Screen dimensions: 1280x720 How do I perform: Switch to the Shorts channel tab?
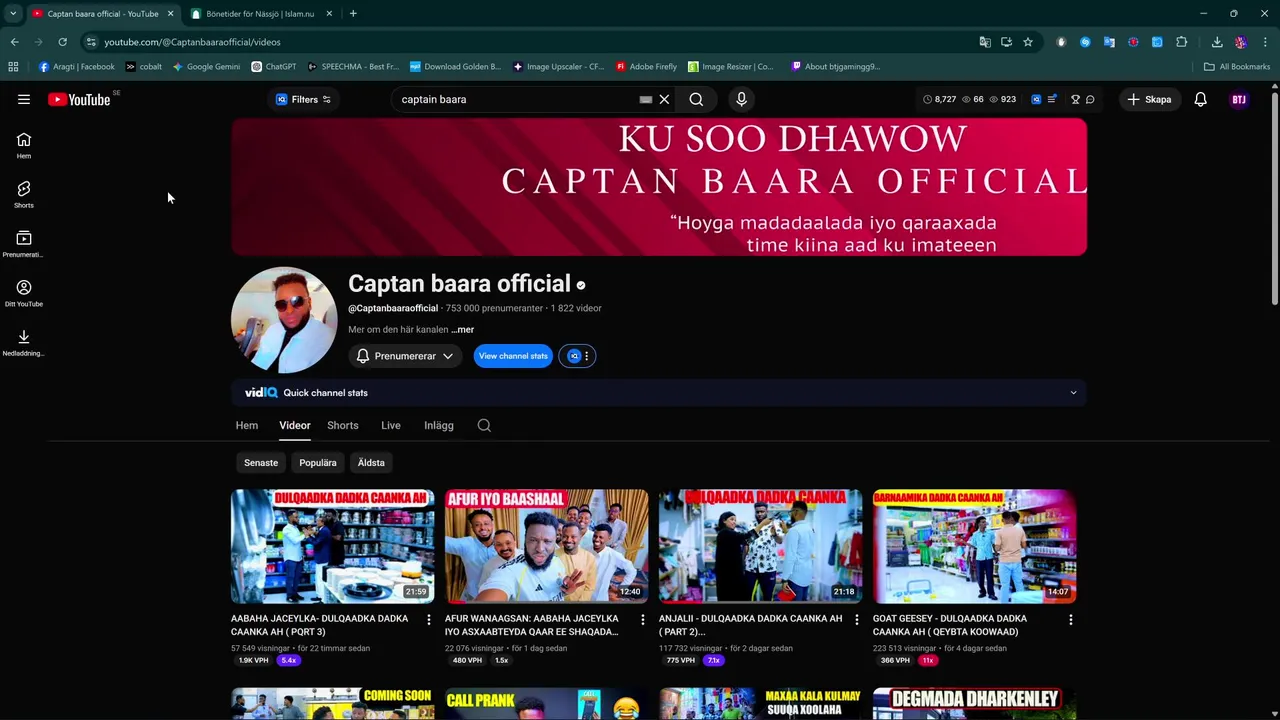pos(343,425)
